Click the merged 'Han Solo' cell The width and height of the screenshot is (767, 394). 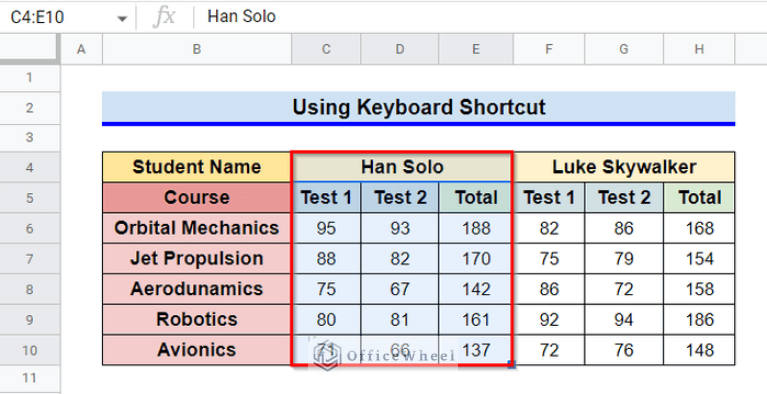tap(402, 167)
